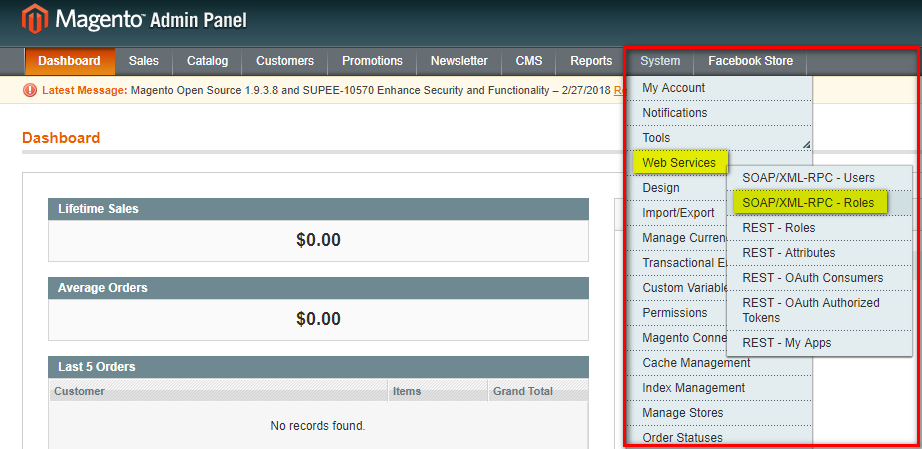922x449 pixels.
Task: Sort orders by Customer column header
Action: [79, 391]
